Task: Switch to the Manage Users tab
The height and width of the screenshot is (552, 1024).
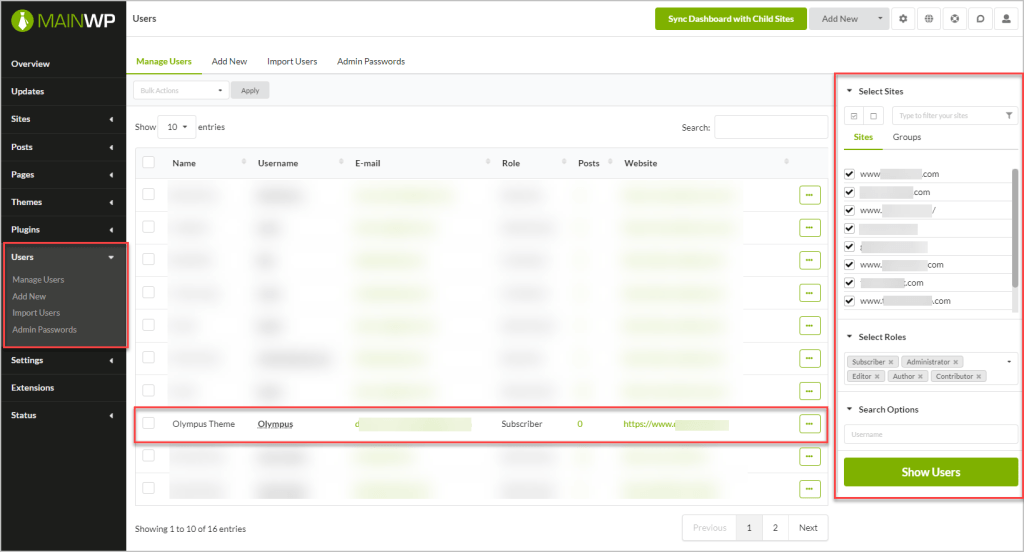Action: [164, 61]
